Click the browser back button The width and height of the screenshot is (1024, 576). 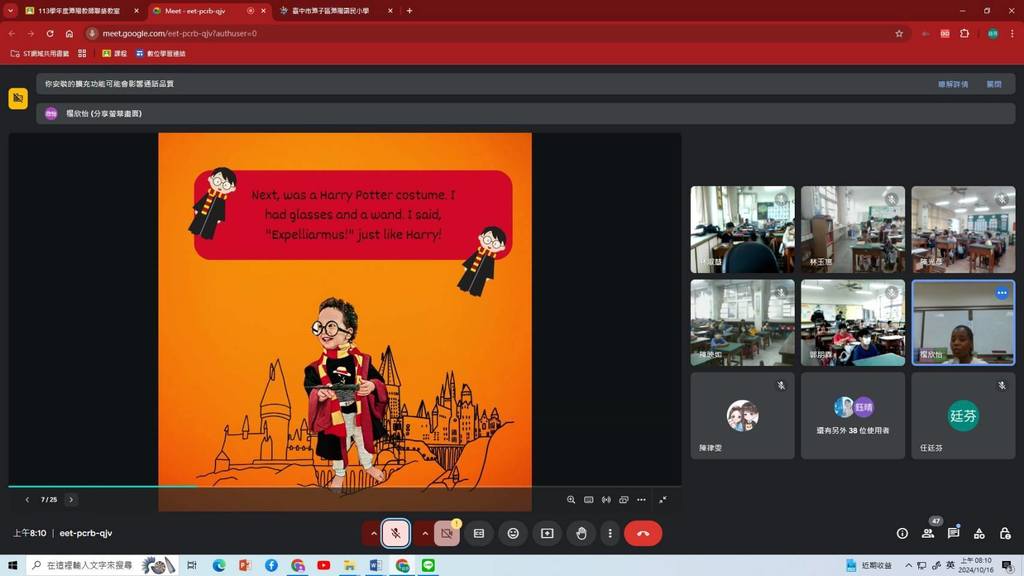pyautogui.click(x=12, y=33)
